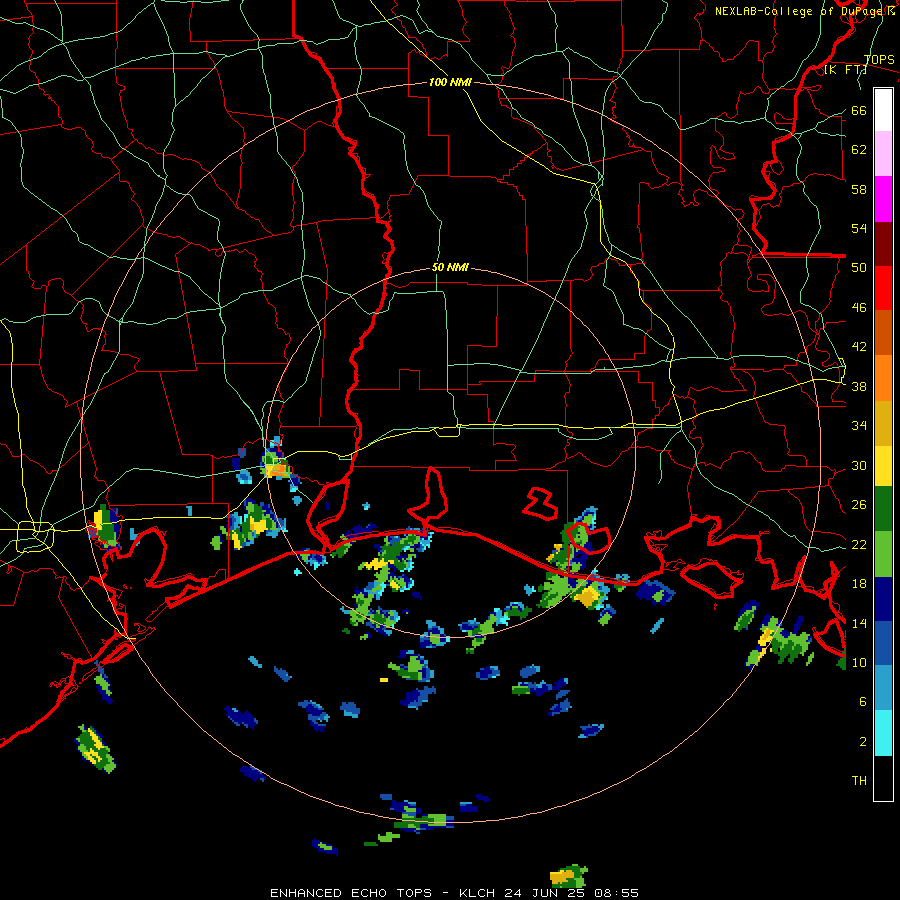
Task: Select the dark green legend swatch
Action: click(883, 509)
